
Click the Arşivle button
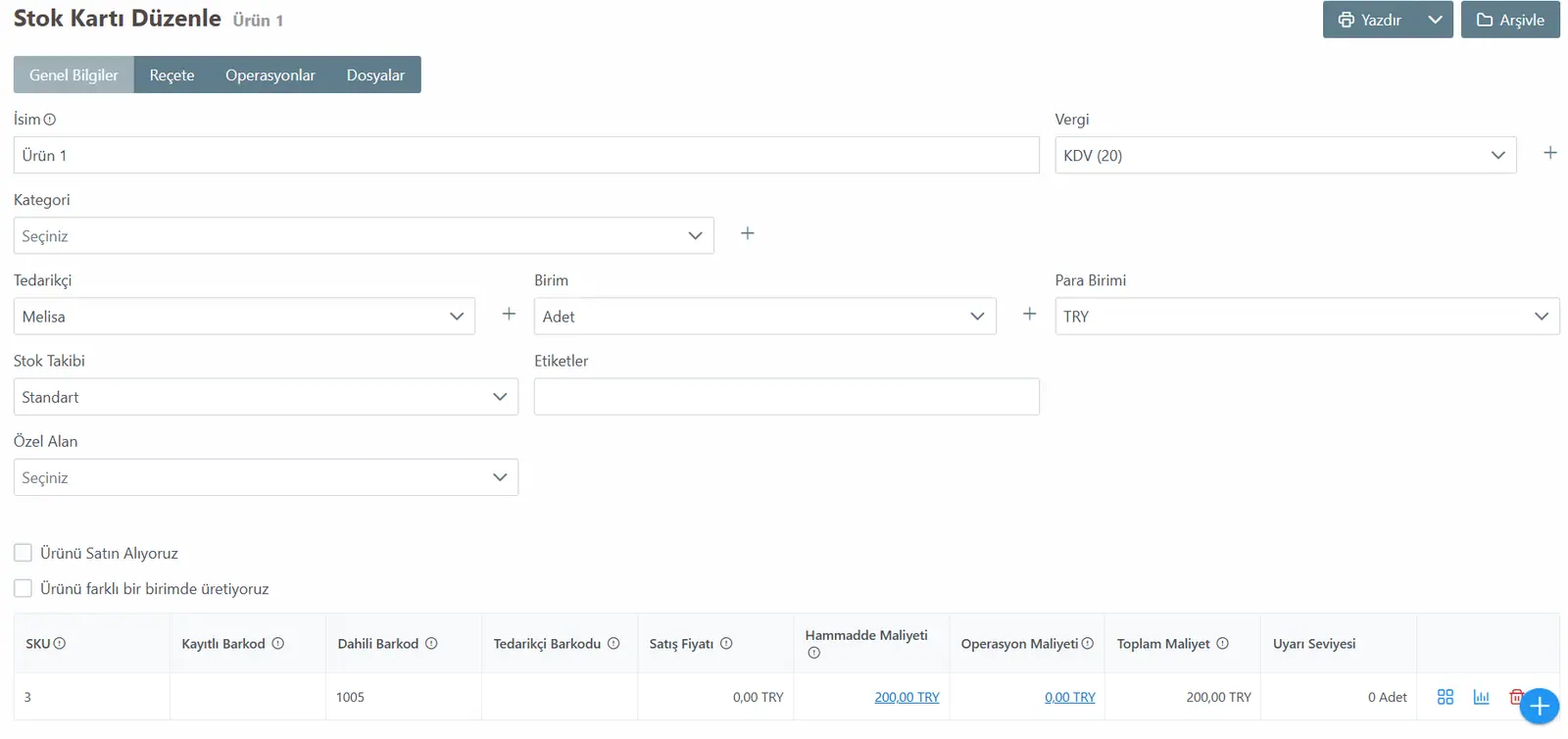pyautogui.click(x=1510, y=20)
